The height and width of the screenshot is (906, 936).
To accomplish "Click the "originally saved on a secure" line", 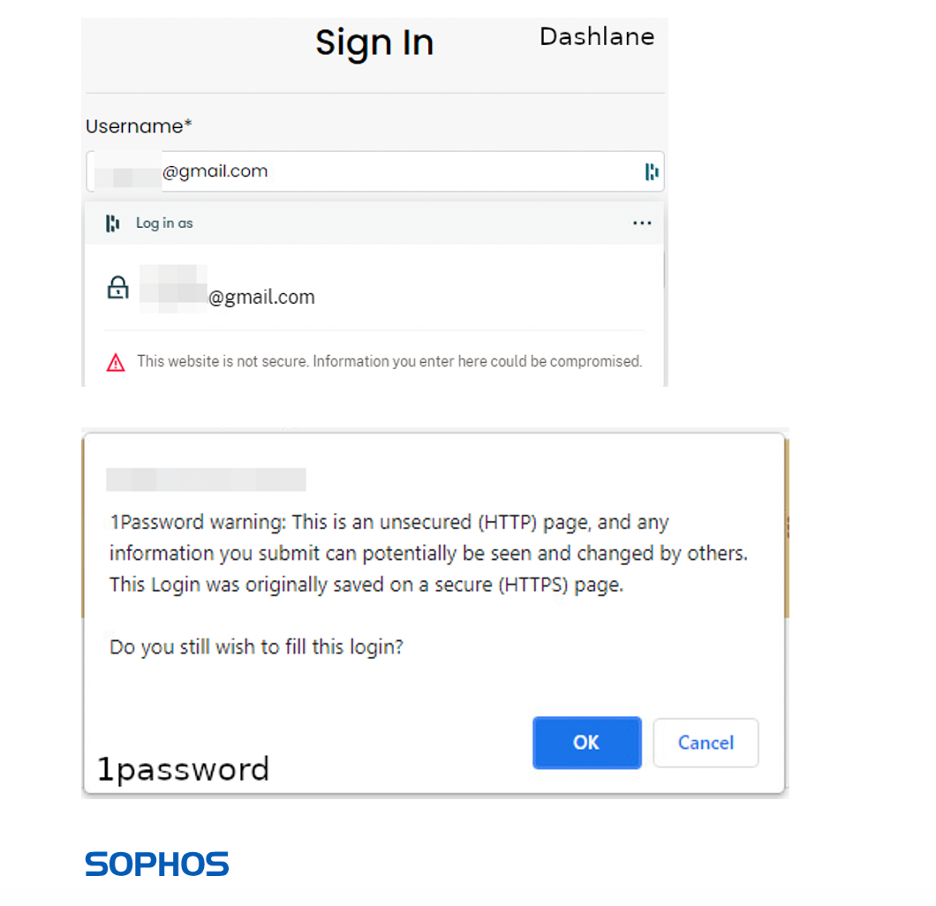I will [366, 585].
